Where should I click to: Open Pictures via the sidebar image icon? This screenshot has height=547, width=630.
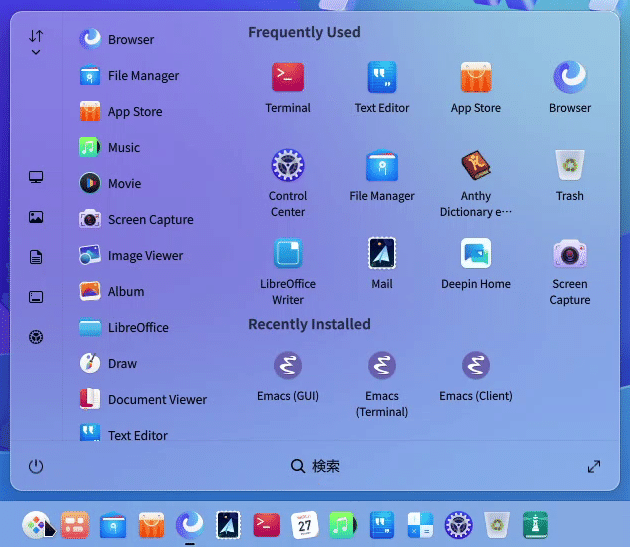(36, 217)
